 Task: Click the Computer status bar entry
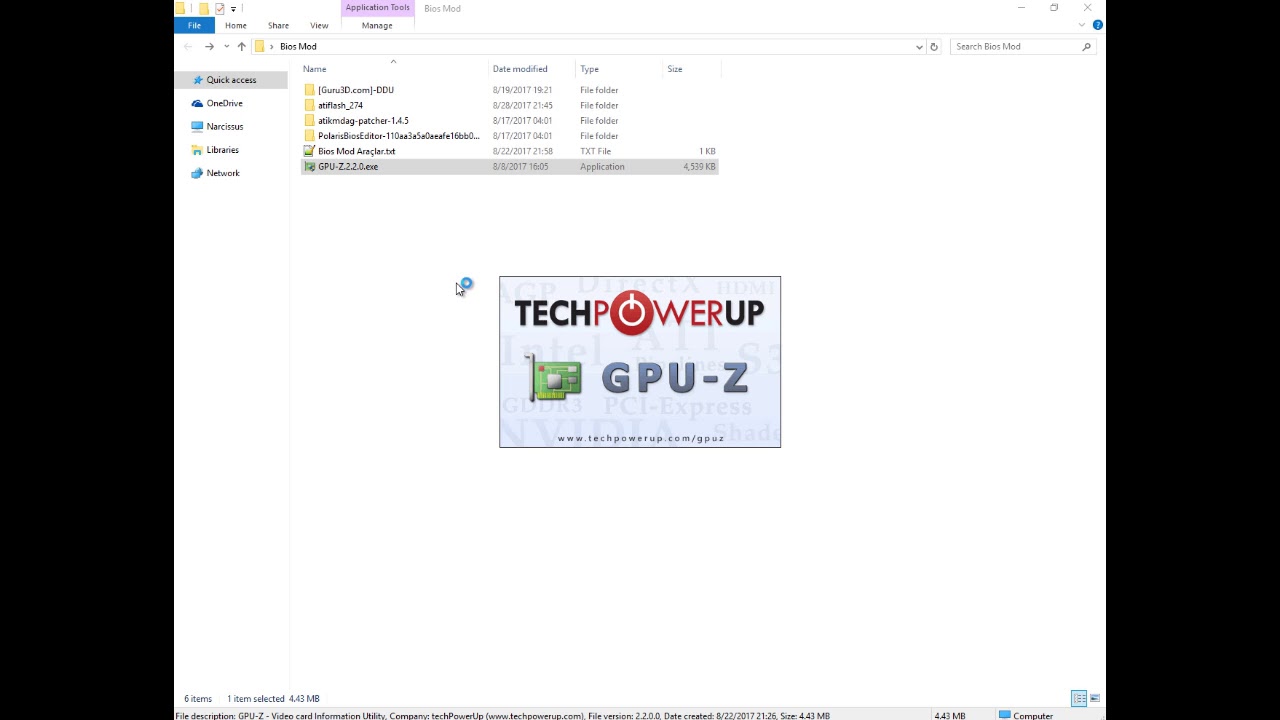1026,715
